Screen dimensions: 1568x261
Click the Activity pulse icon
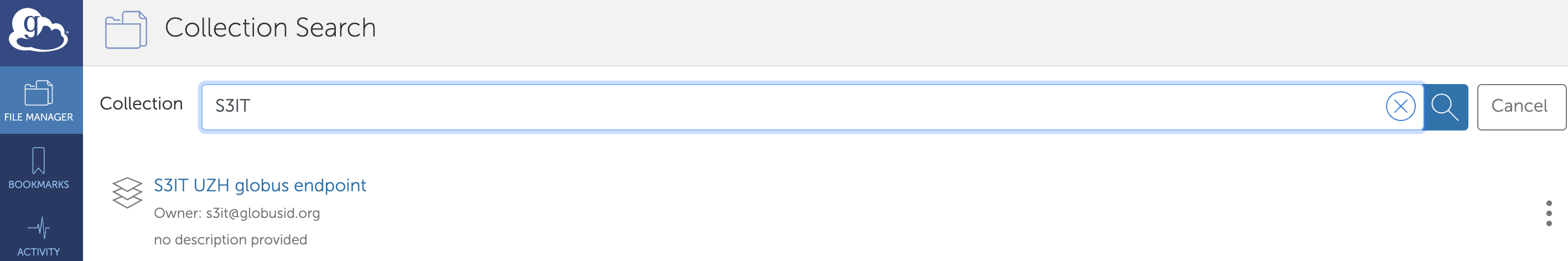coord(38,229)
